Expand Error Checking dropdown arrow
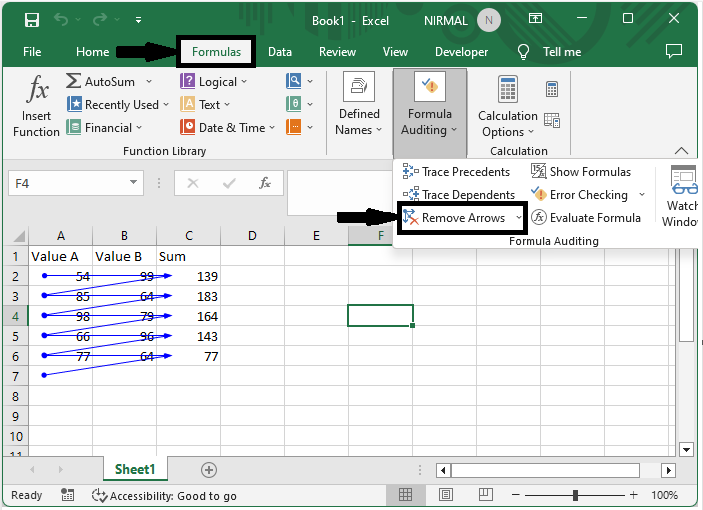The height and width of the screenshot is (510, 703). pos(642,194)
